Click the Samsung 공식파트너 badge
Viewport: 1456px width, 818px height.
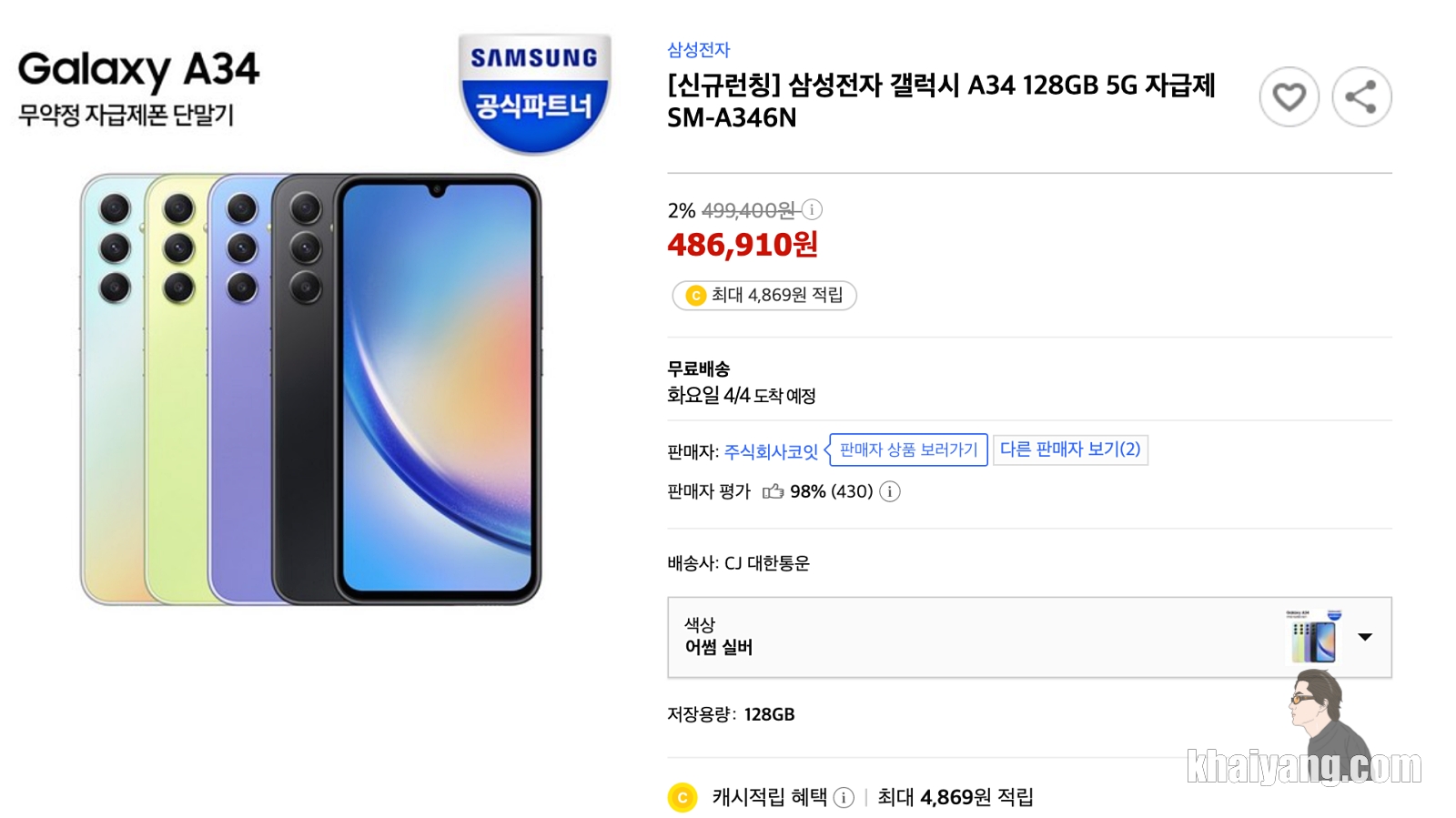[x=534, y=94]
